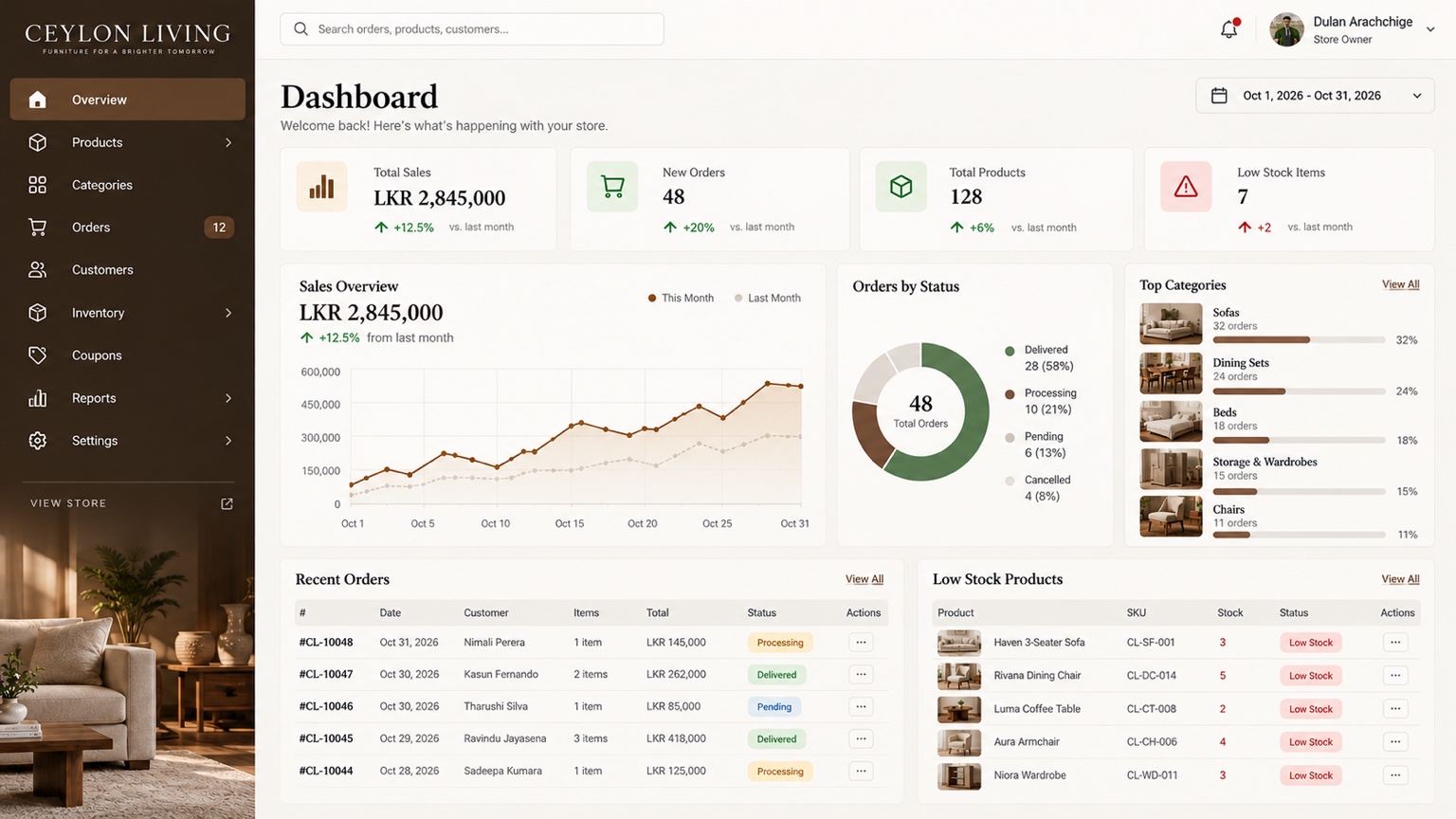Toggle Cancelled status in donut legend

1038,487
